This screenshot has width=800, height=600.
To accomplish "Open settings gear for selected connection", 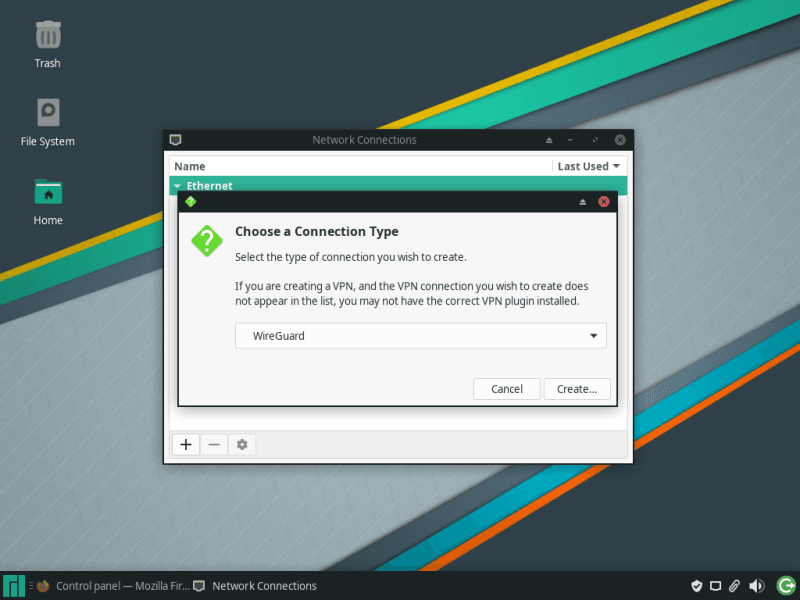I will tap(242, 444).
